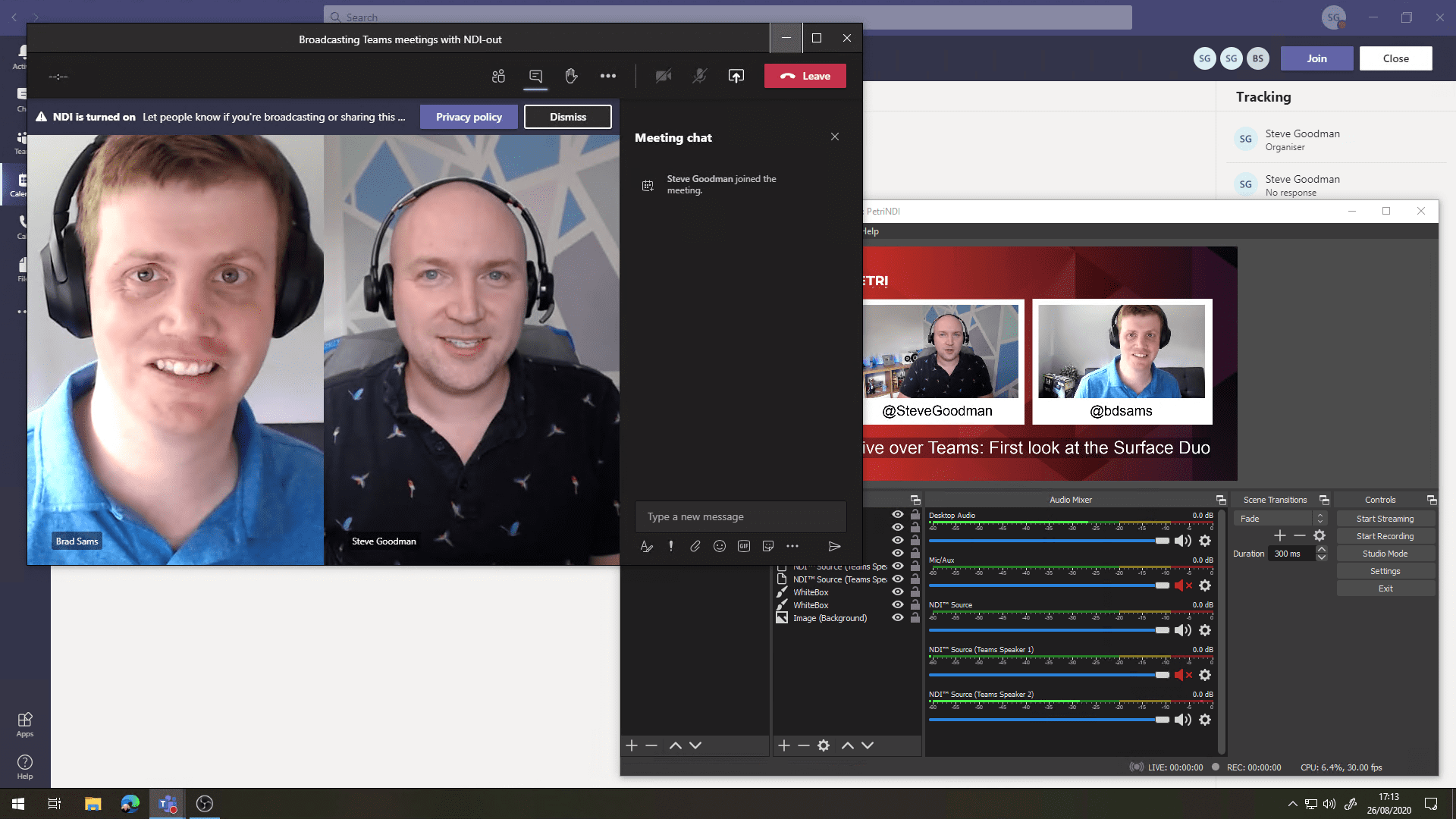The width and height of the screenshot is (1456, 819).
Task: Toggle mute on NDI Source Teams Speaker 1
Action: 1182,674
